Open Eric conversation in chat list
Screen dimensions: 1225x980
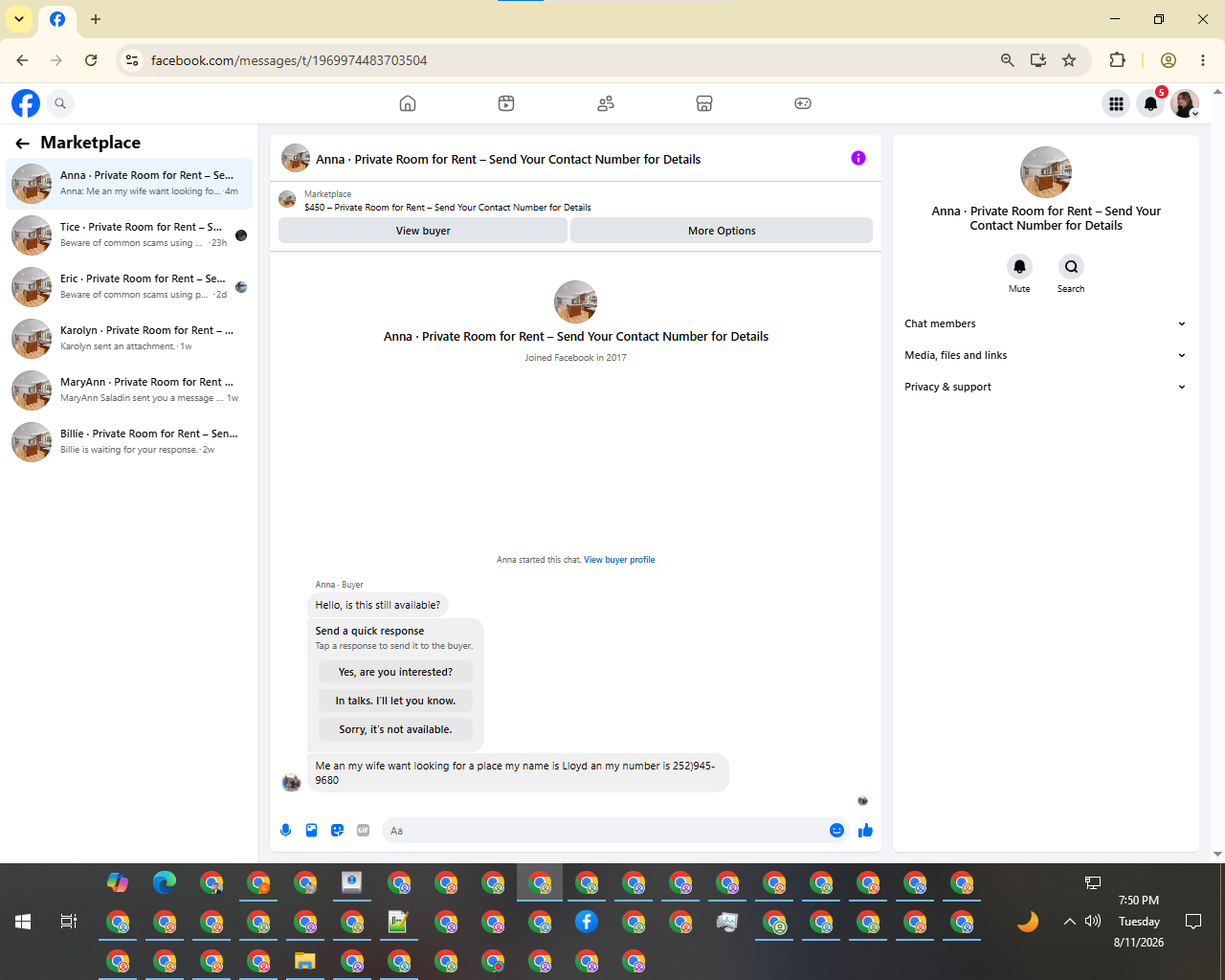pyautogui.click(x=130, y=286)
